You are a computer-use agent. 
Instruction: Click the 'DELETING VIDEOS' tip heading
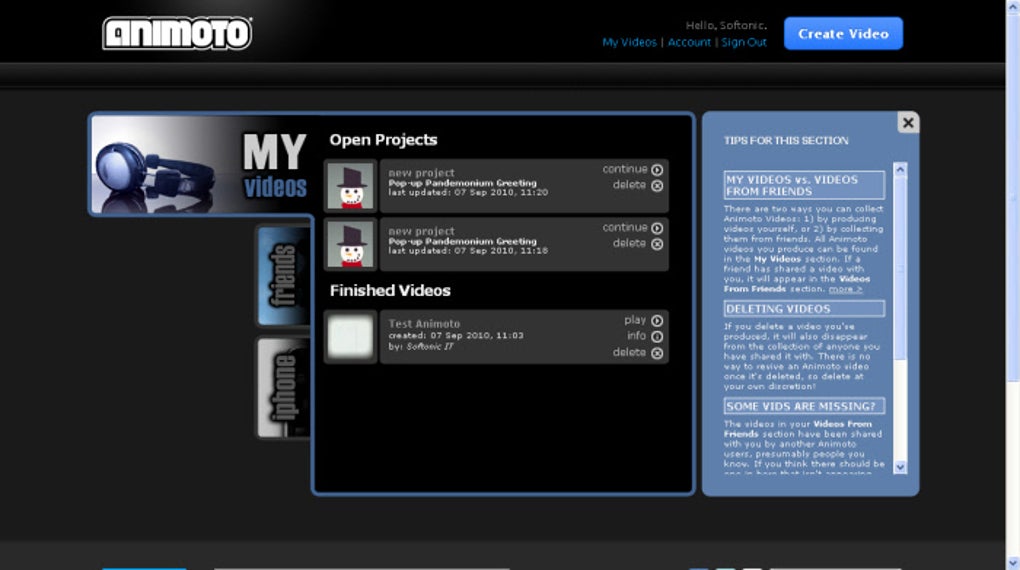coord(804,308)
